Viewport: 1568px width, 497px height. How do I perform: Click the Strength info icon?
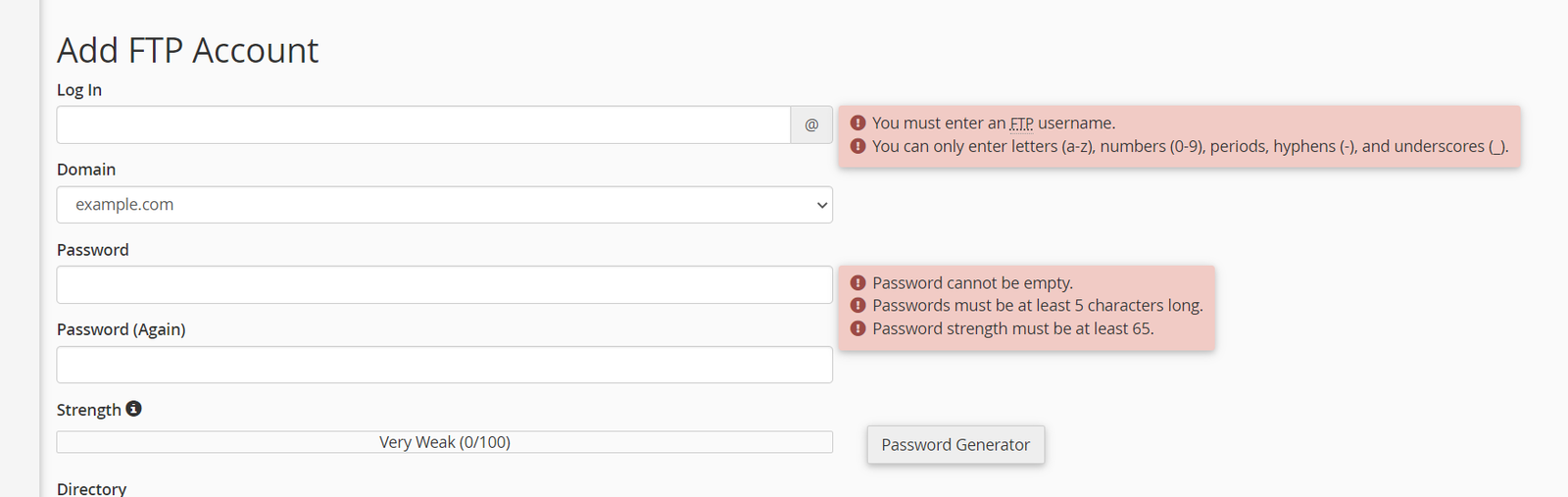(133, 409)
